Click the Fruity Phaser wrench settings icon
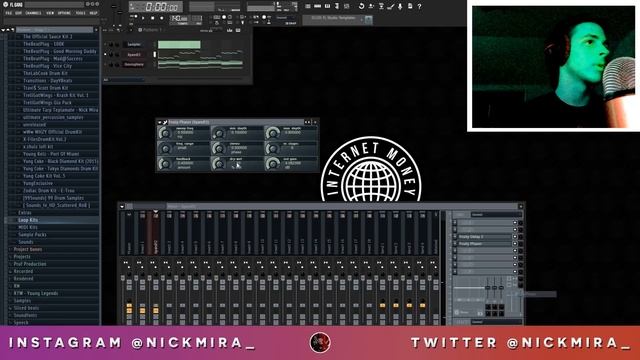Viewport: 640px width, 360px height. pos(165,122)
